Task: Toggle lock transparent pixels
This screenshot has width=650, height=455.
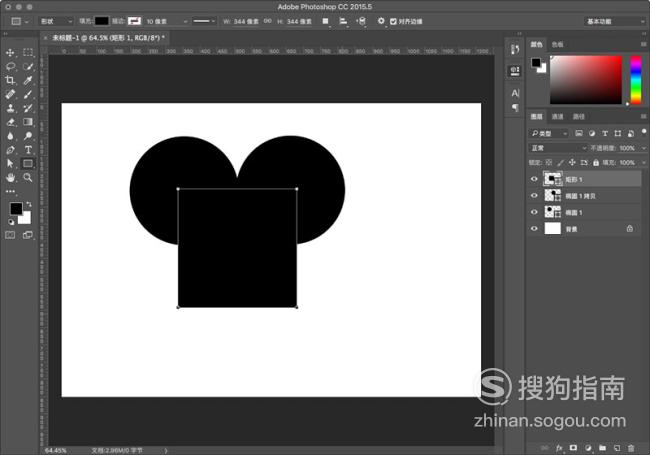Action: click(548, 162)
